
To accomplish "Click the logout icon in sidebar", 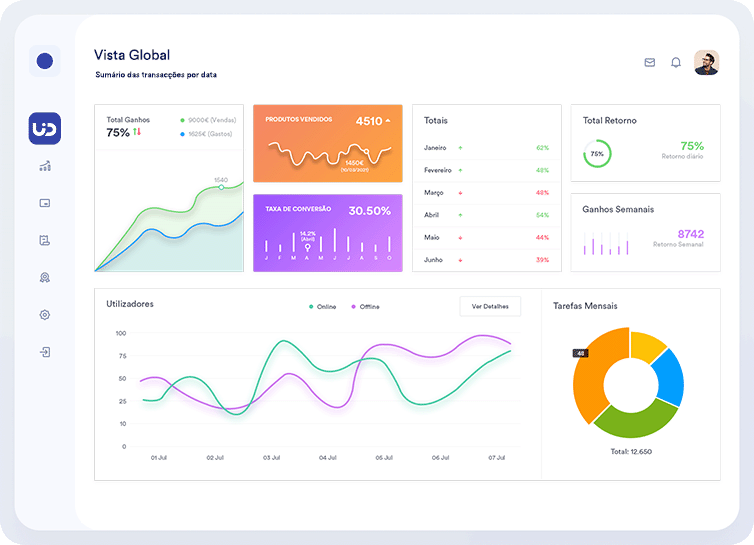I will point(45,352).
